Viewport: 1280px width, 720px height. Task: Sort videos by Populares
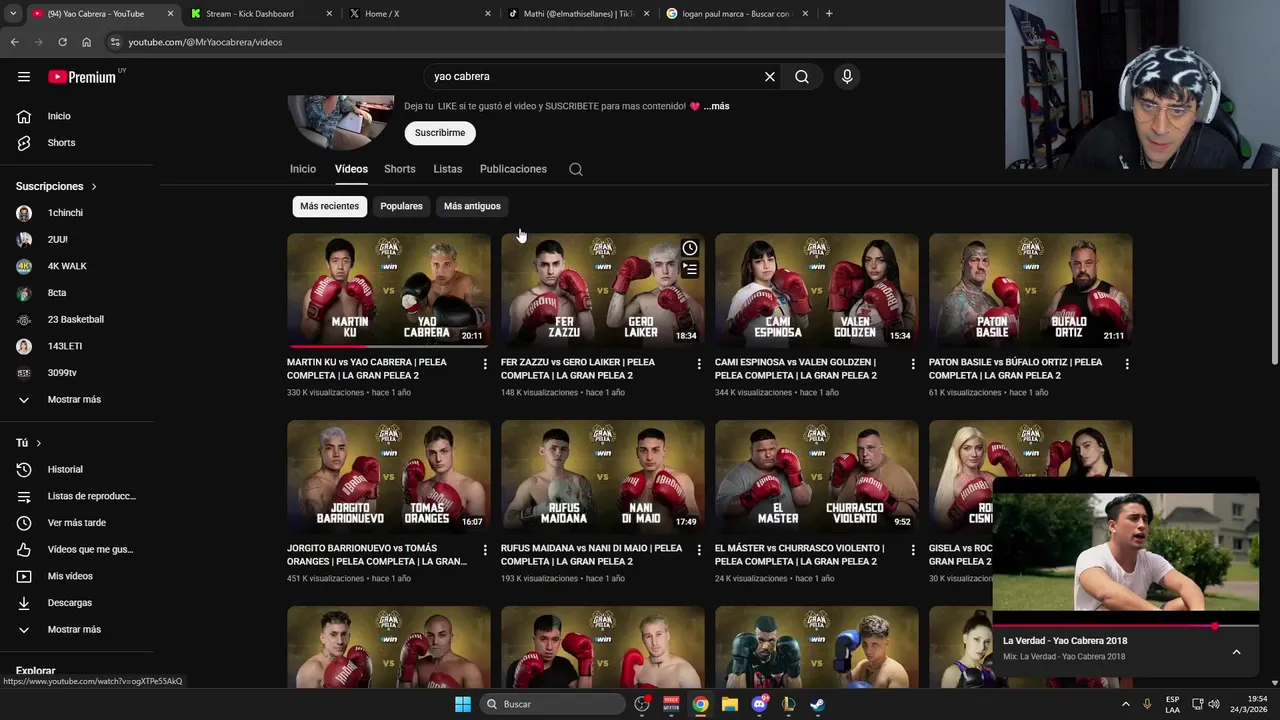point(401,206)
